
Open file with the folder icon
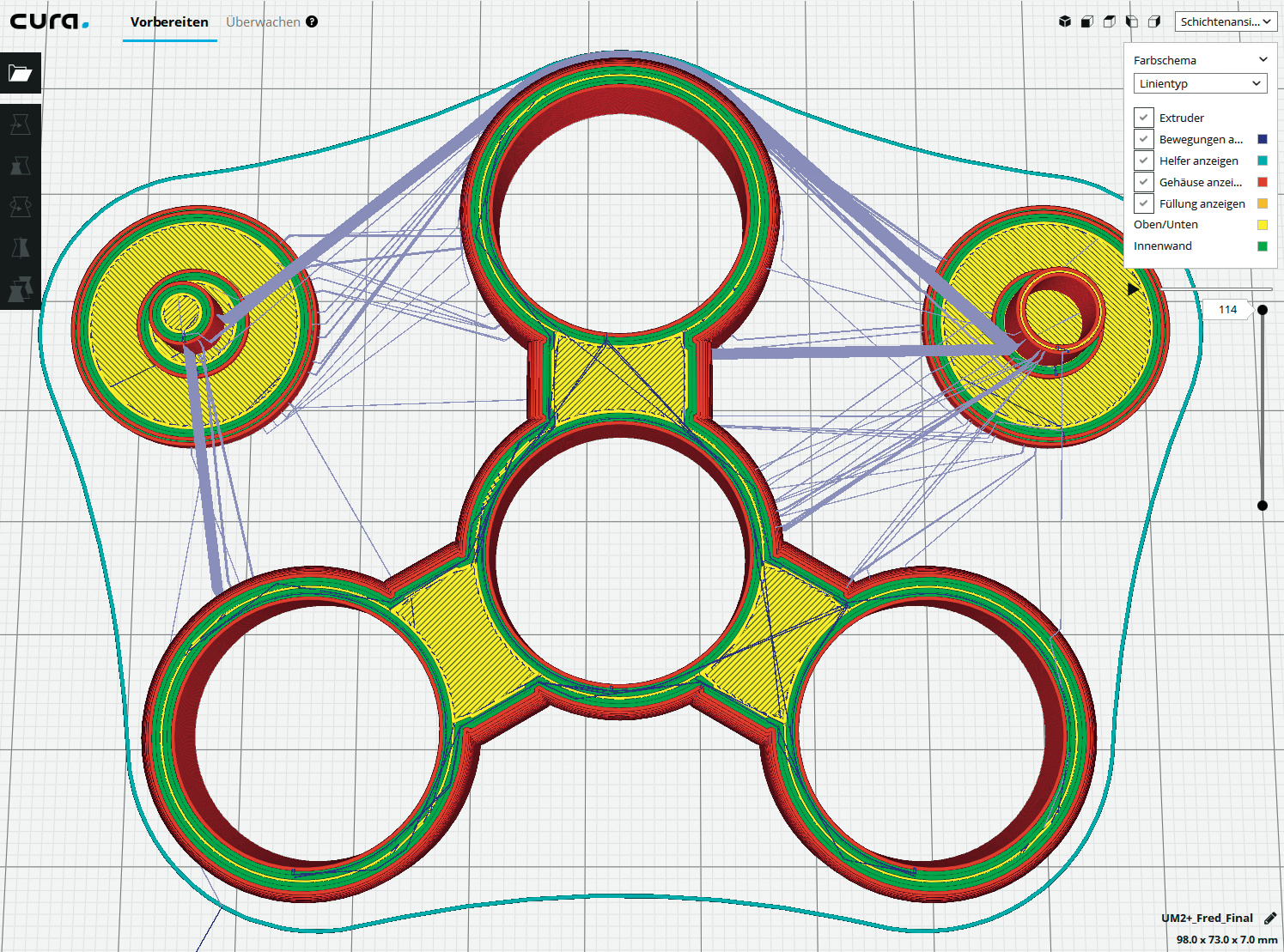(x=21, y=73)
